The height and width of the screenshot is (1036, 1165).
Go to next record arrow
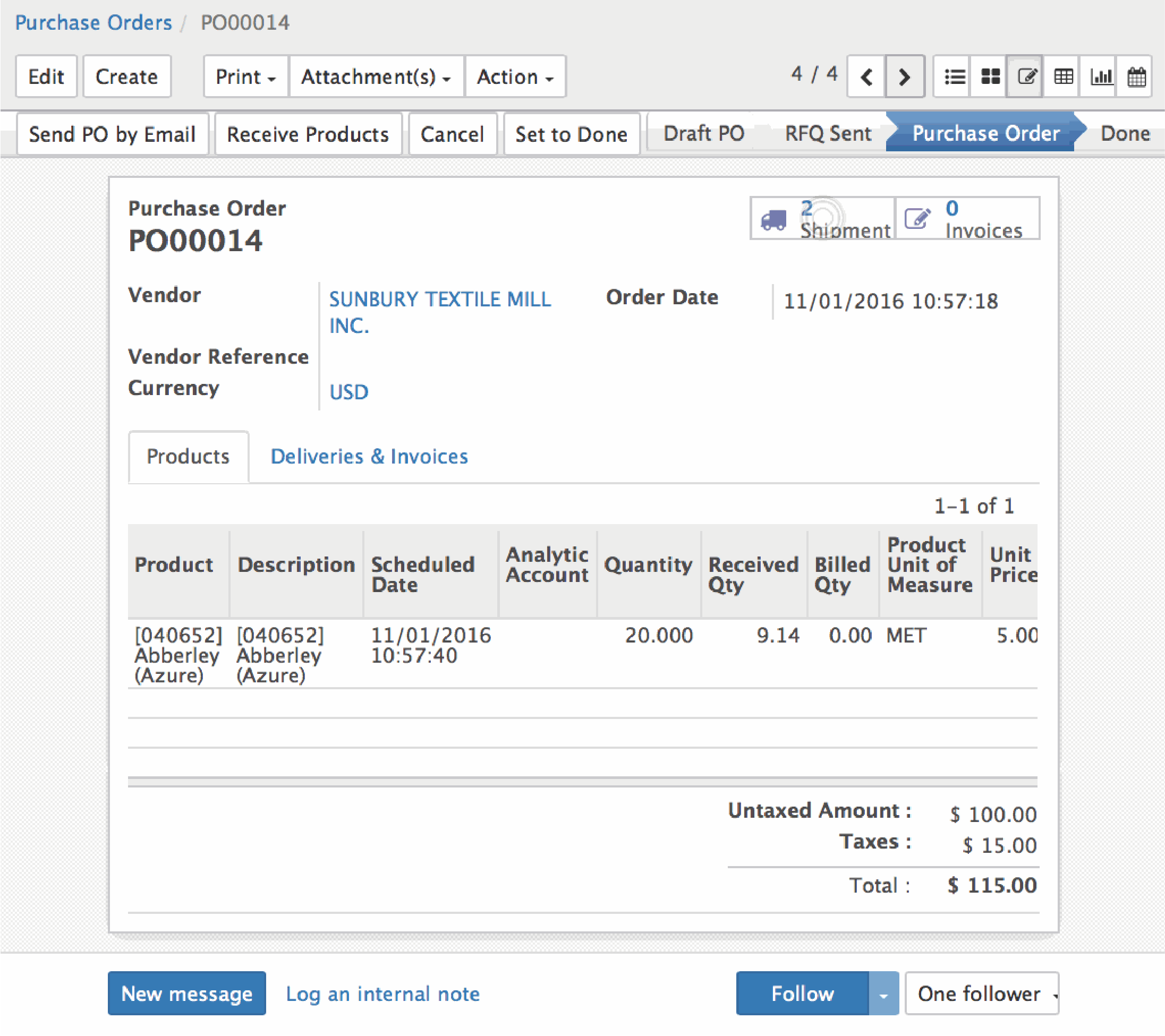coord(905,76)
